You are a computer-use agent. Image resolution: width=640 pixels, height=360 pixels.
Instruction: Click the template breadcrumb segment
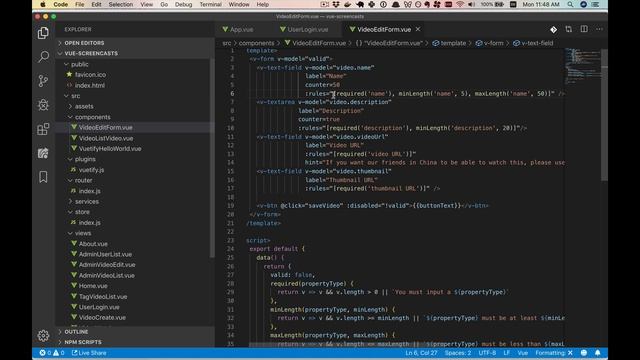(x=449, y=43)
